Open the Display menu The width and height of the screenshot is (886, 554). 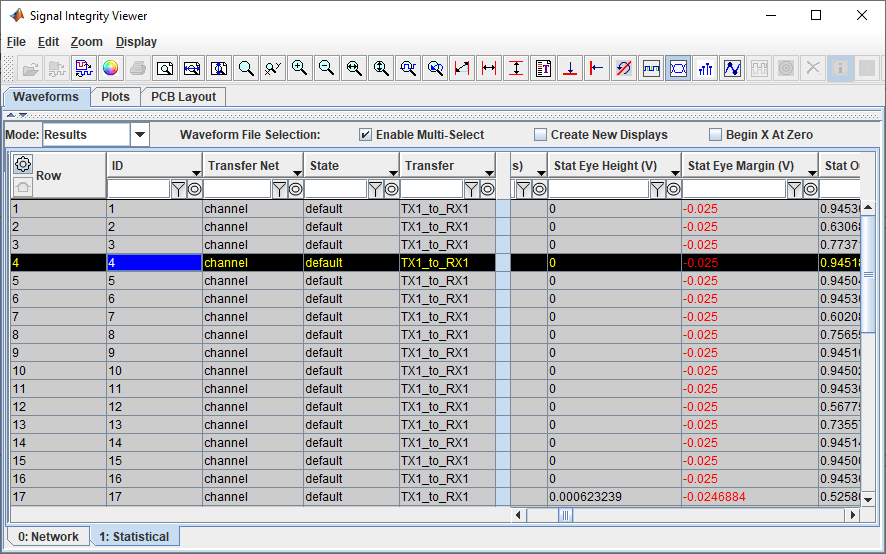(136, 42)
